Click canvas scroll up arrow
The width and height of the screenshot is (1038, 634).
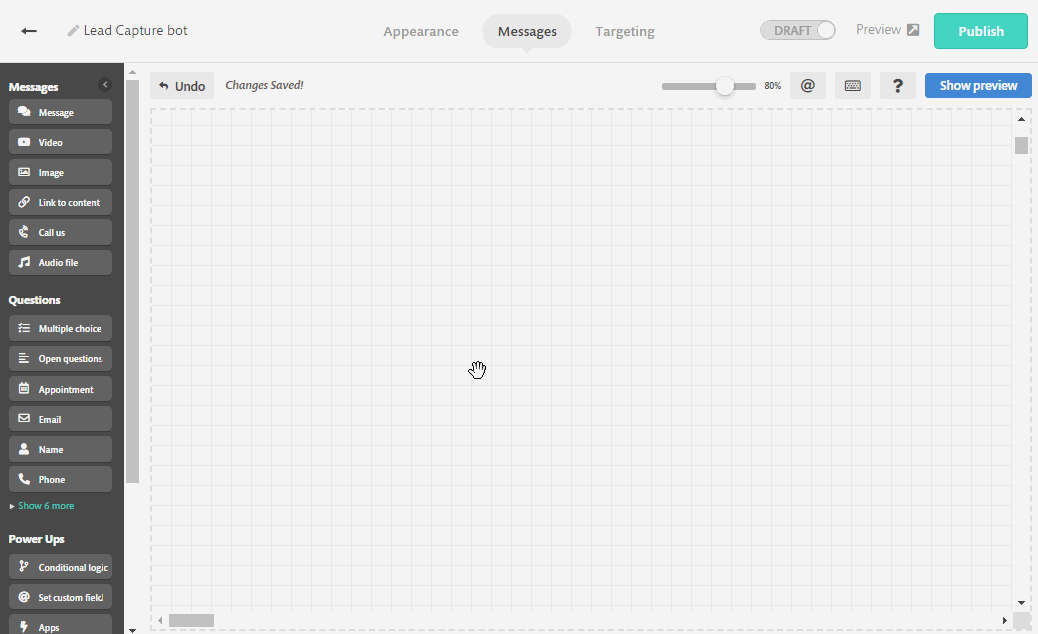coord(1021,119)
